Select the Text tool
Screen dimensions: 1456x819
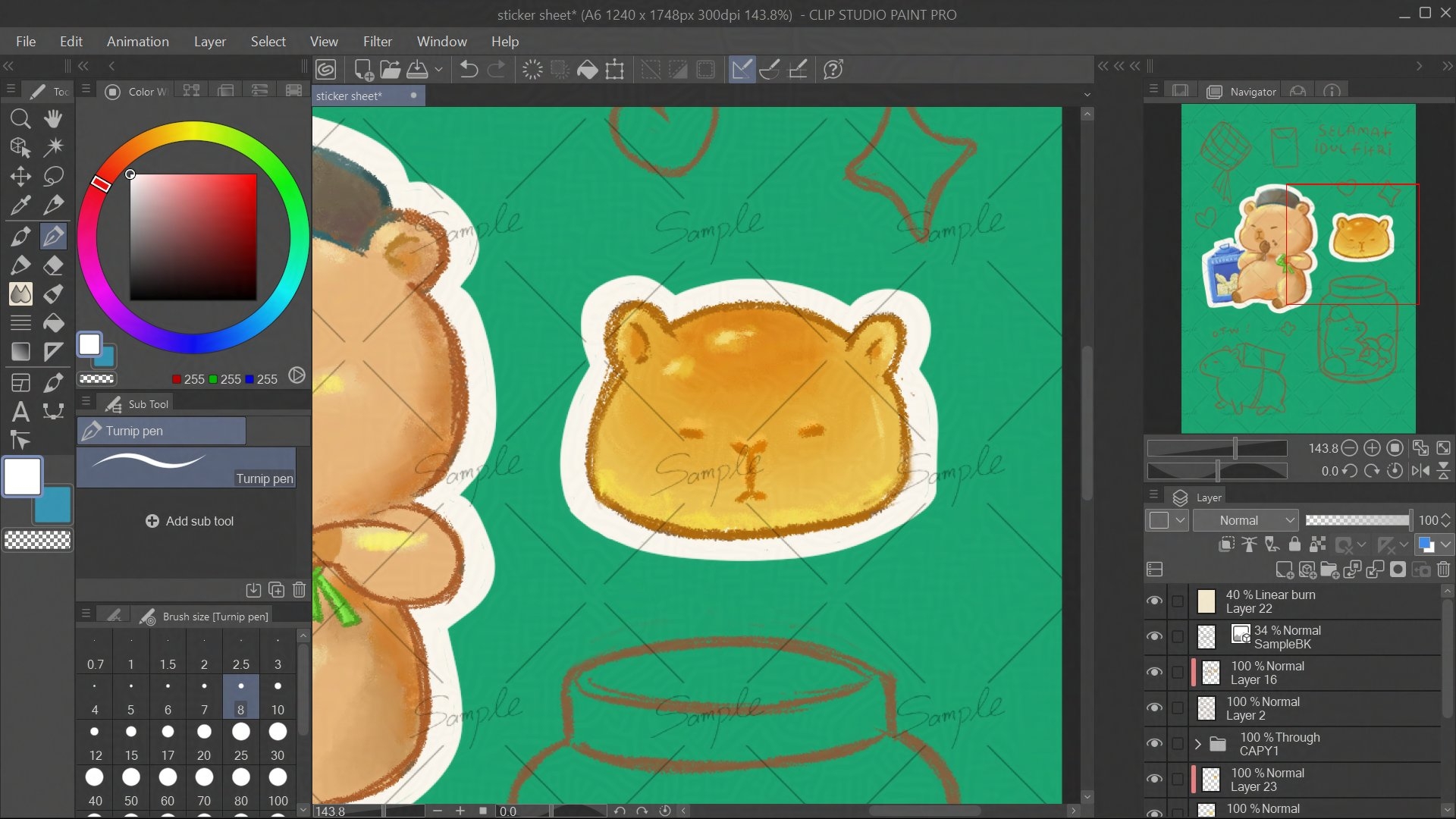[x=20, y=412]
